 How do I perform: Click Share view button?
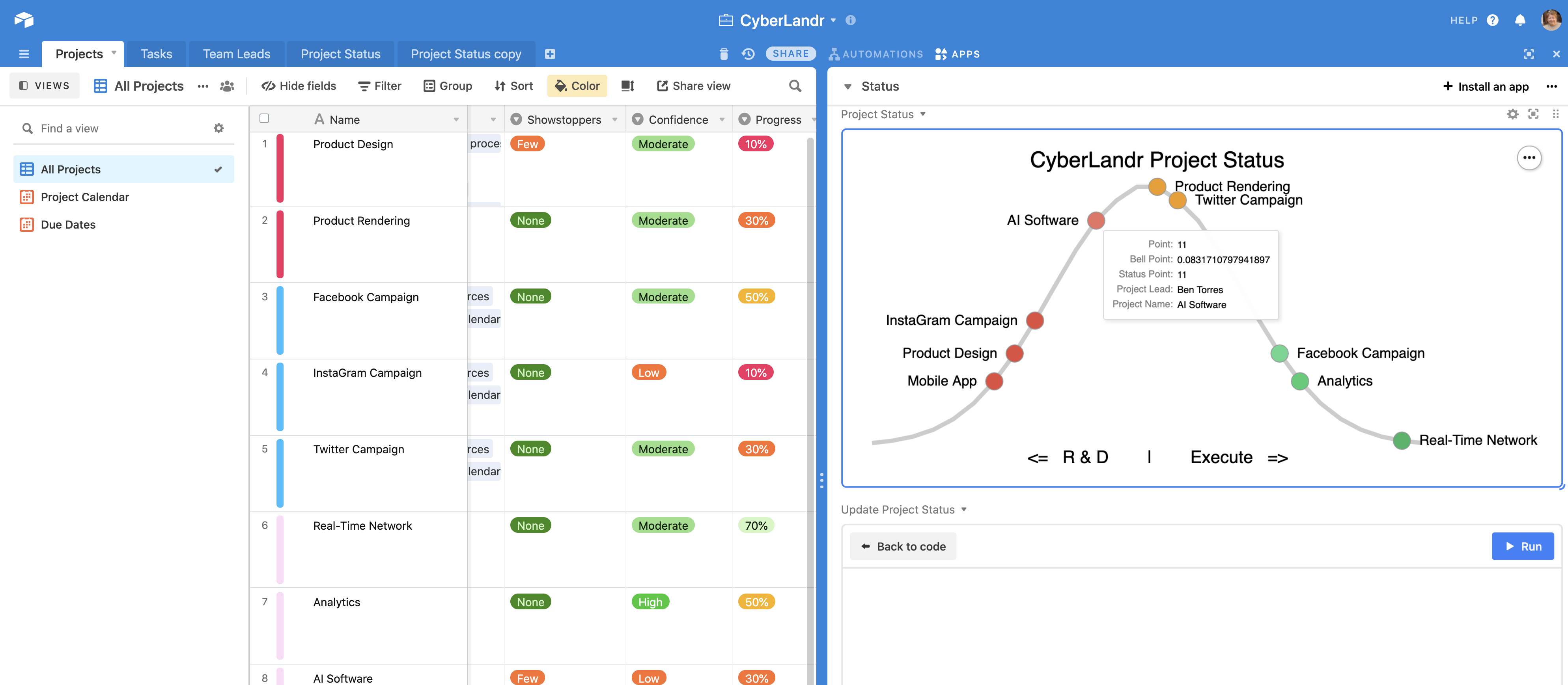pyautogui.click(x=693, y=86)
